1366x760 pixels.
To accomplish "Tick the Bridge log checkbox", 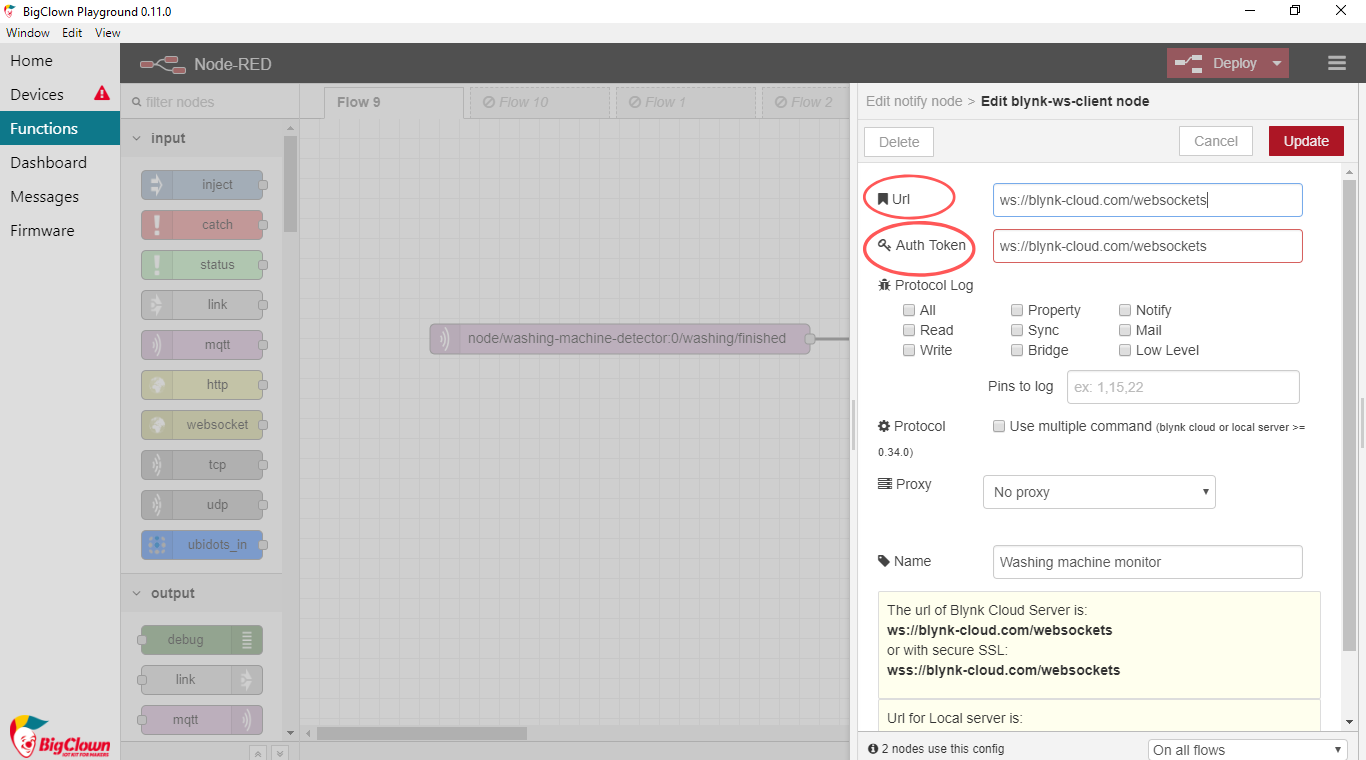I will tap(1017, 350).
